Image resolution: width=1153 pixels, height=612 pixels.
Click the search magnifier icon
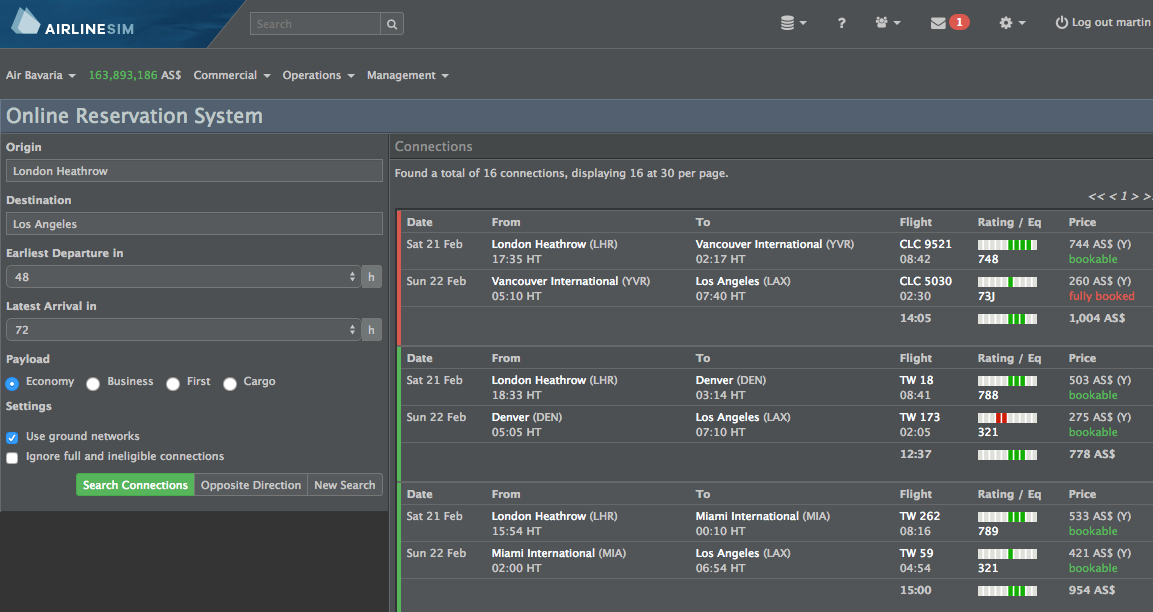(391, 23)
